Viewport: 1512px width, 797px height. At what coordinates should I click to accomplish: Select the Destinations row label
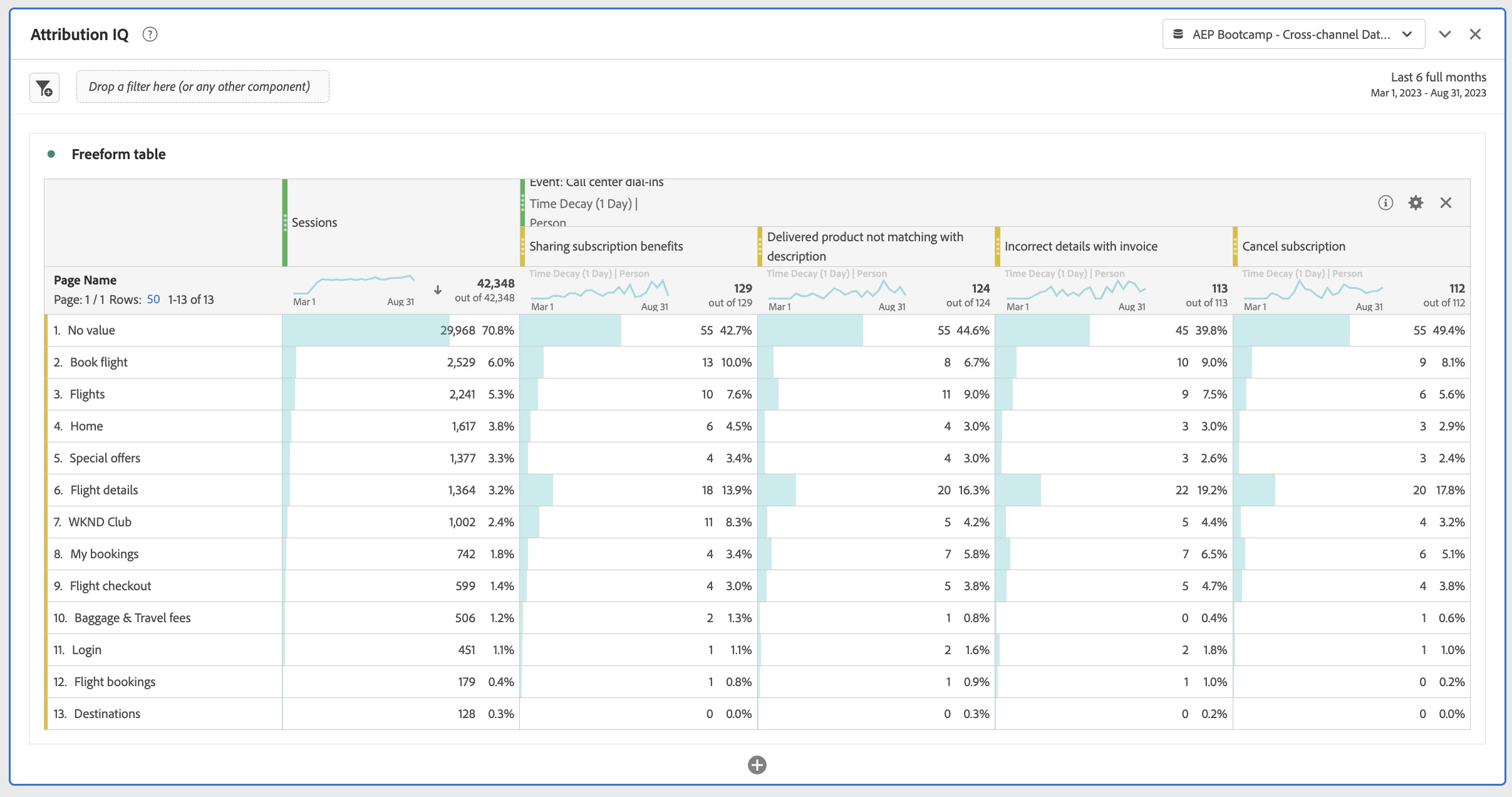(x=107, y=714)
